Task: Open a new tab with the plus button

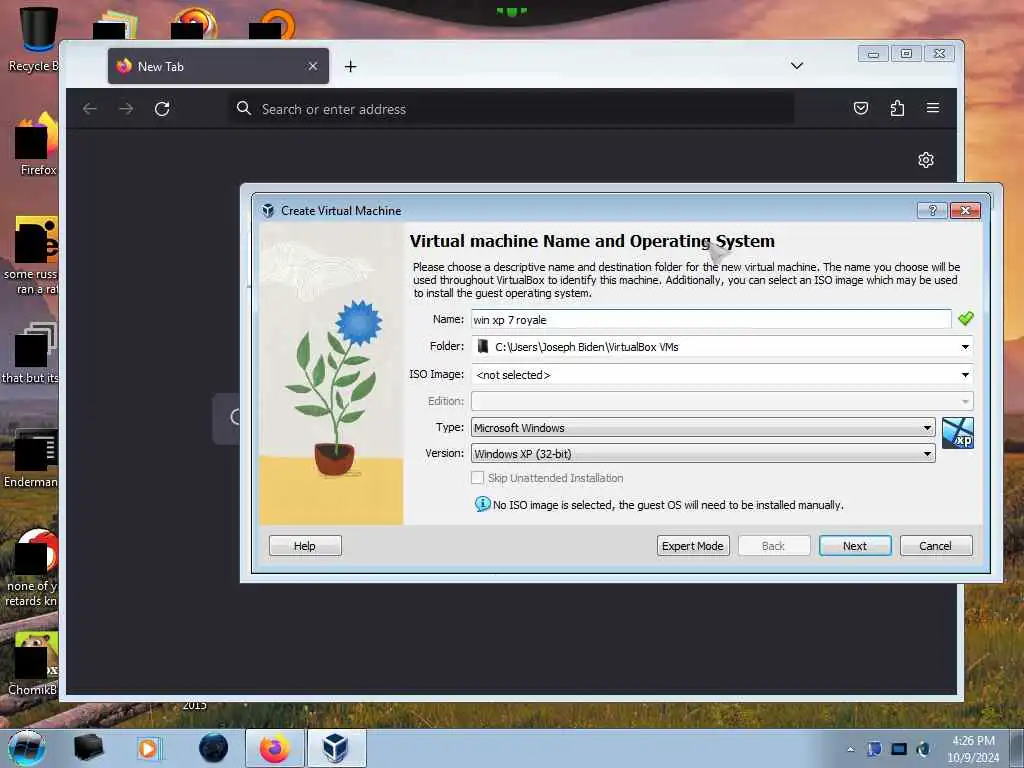Action: point(351,67)
